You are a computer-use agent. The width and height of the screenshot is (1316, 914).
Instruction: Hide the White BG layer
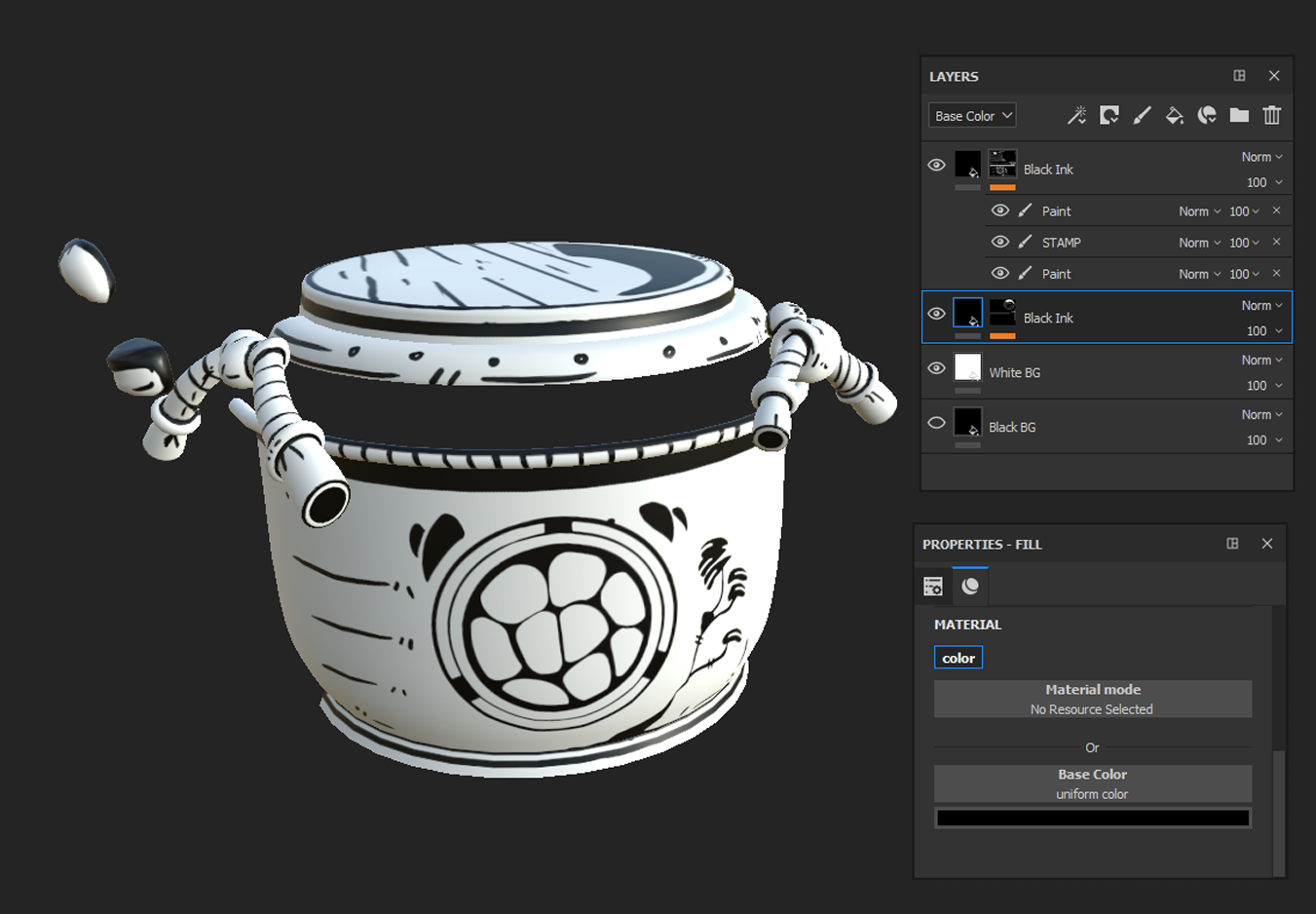pyautogui.click(x=936, y=368)
